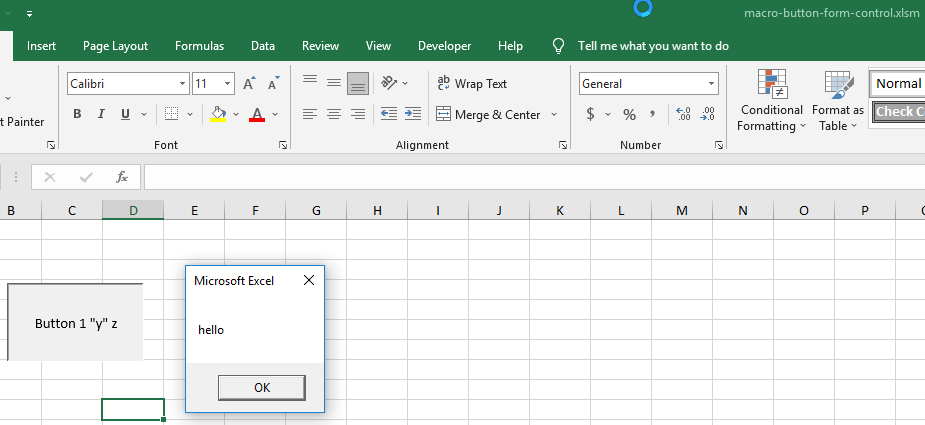Decrease indent icon
Viewport: 925px width, 425px height.
(389, 114)
